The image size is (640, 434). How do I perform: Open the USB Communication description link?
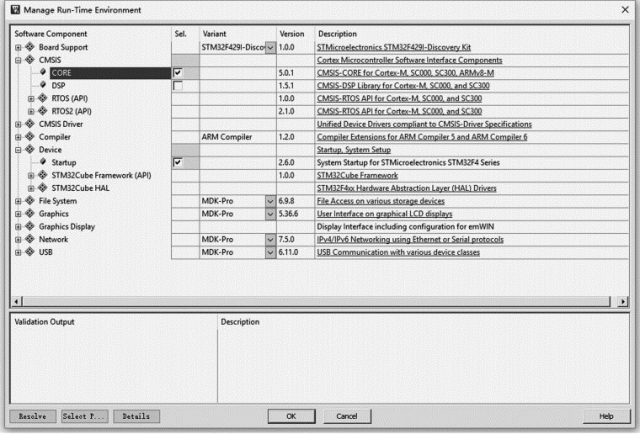tap(398, 252)
